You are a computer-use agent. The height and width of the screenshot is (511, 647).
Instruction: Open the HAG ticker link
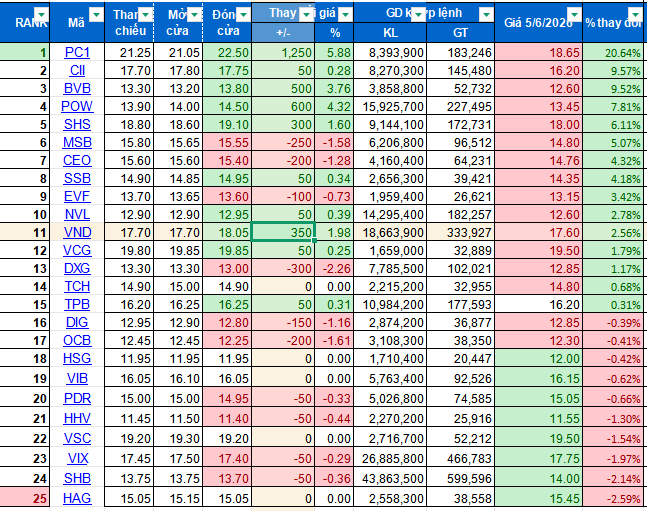(77, 498)
